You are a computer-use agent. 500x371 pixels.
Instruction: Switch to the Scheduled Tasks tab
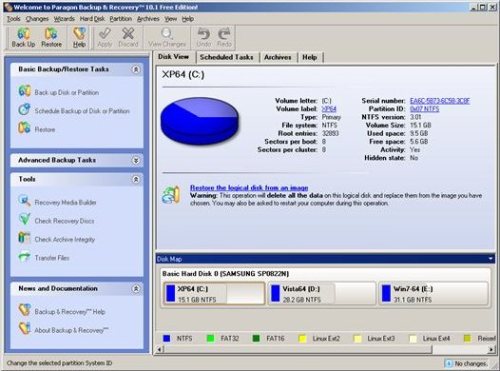pos(226,57)
